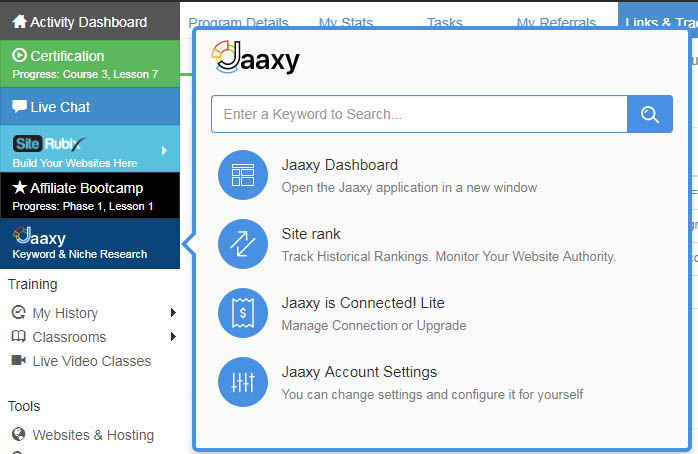Expand the Classrooms submenu arrow
698x454 pixels.
click(173, 337)
